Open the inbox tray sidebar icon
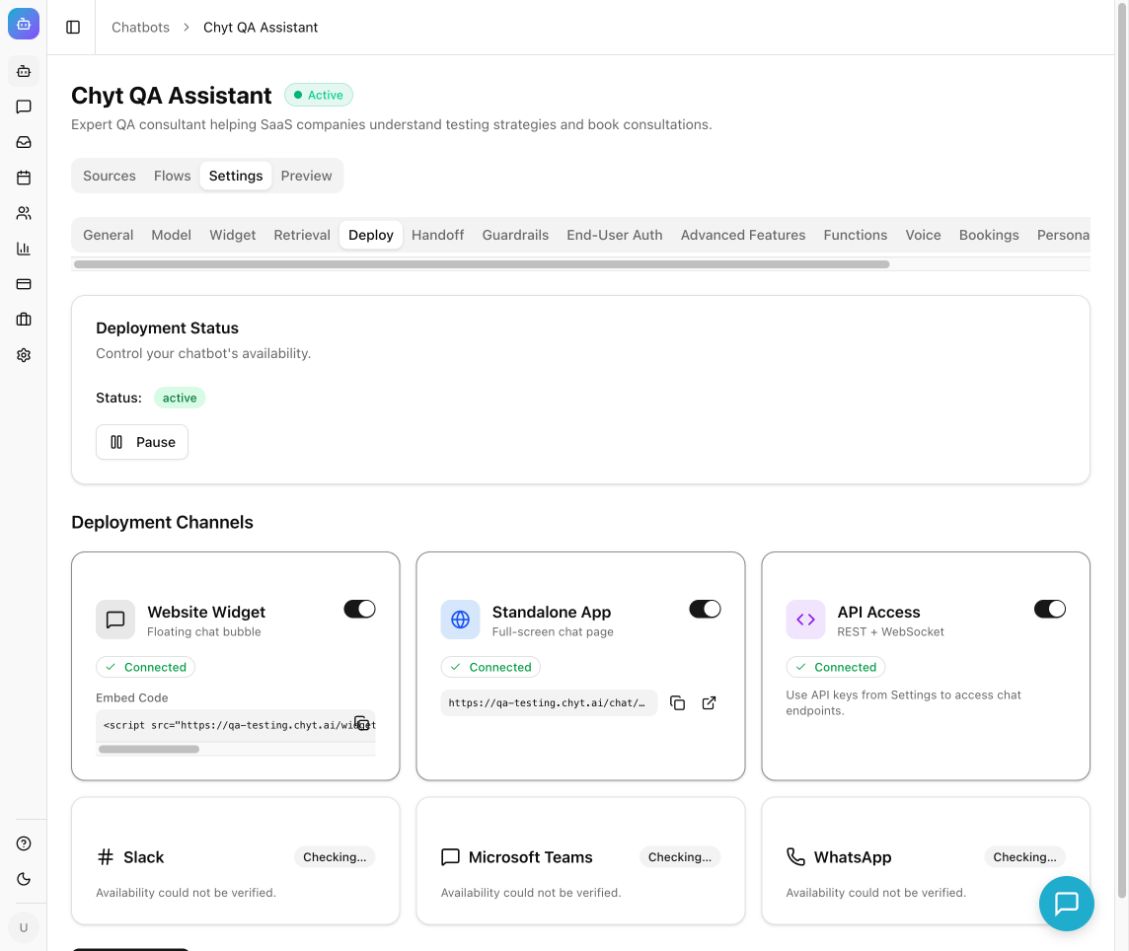The width and height of the screenshot is (1129, 951). click(x=24, y=142)
